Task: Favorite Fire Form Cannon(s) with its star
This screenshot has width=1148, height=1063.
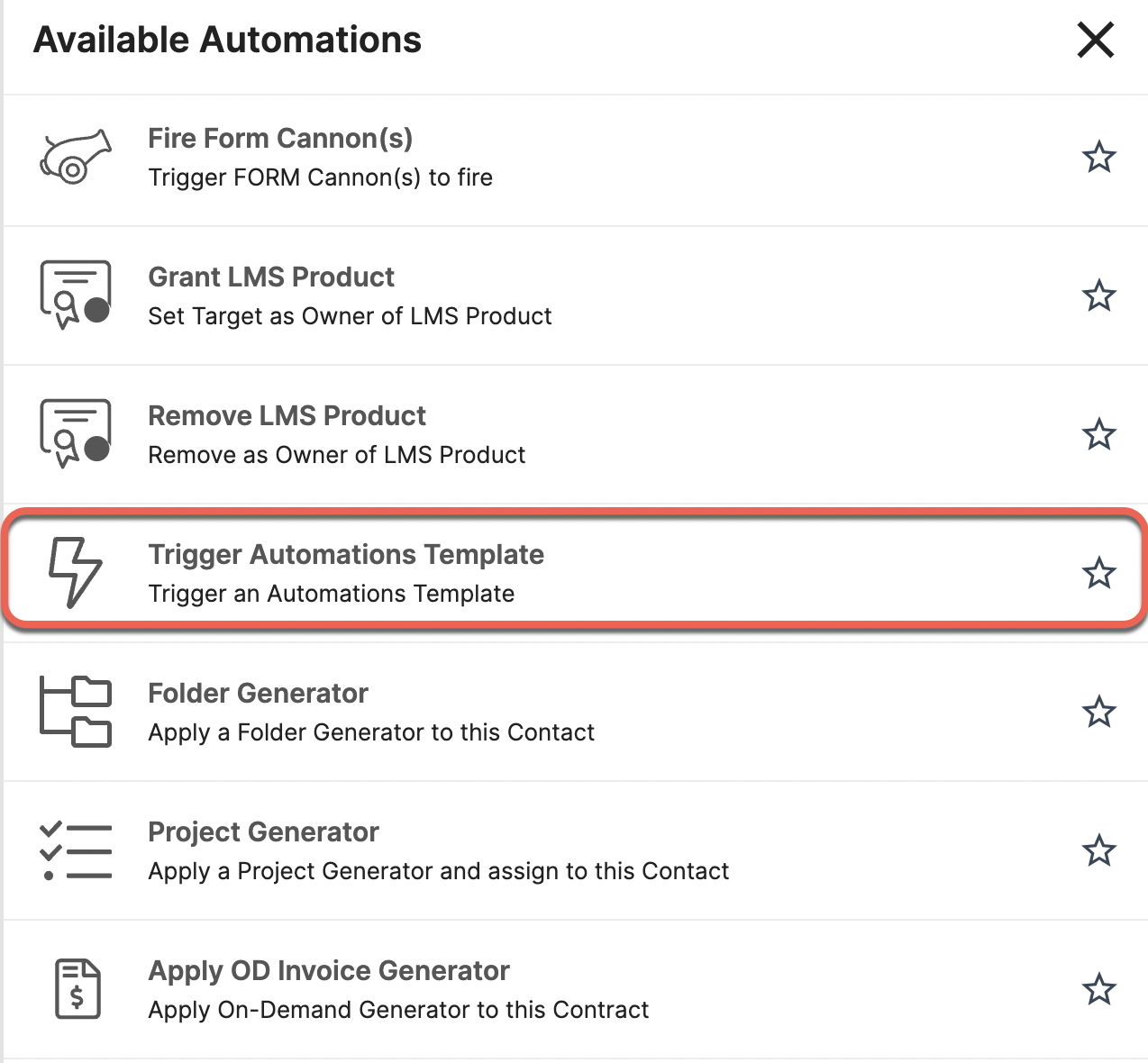Action: tap(1098, 158)
